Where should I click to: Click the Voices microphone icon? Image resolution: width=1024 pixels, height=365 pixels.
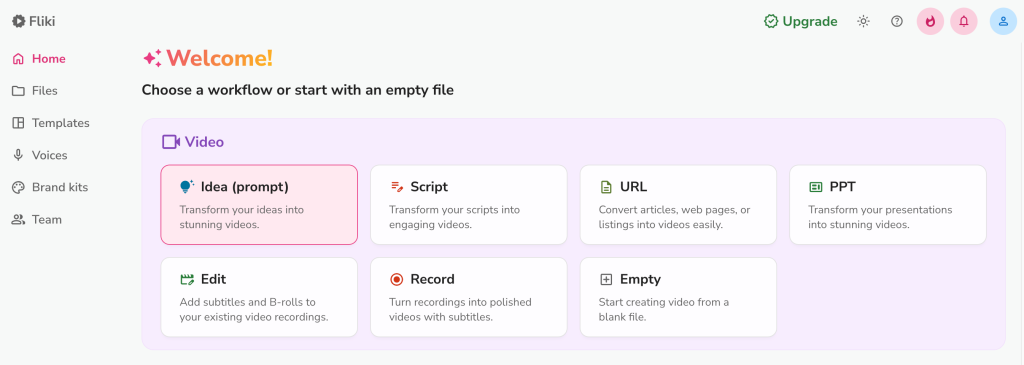[18, 155]
